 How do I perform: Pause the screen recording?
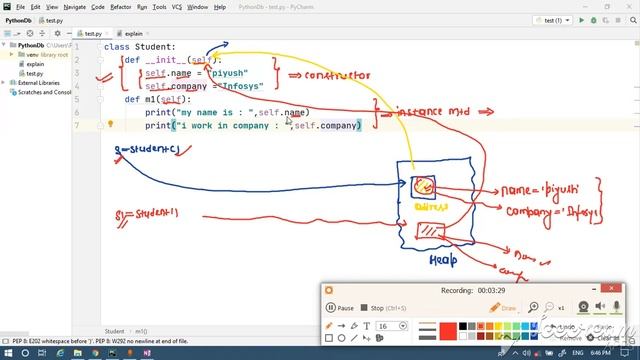[x=340, y=308]
